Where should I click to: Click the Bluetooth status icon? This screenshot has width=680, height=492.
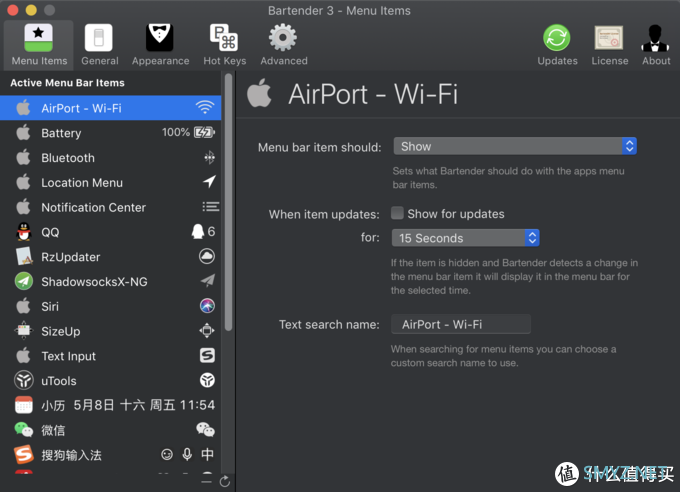click(x=209, y=157)
